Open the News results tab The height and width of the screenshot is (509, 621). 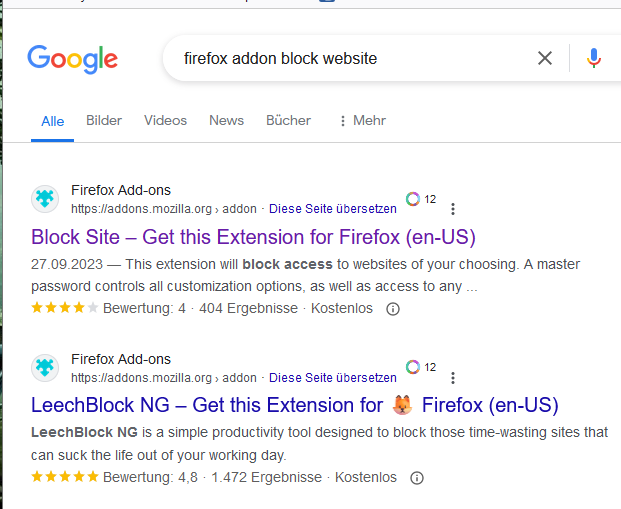[226, 121]
